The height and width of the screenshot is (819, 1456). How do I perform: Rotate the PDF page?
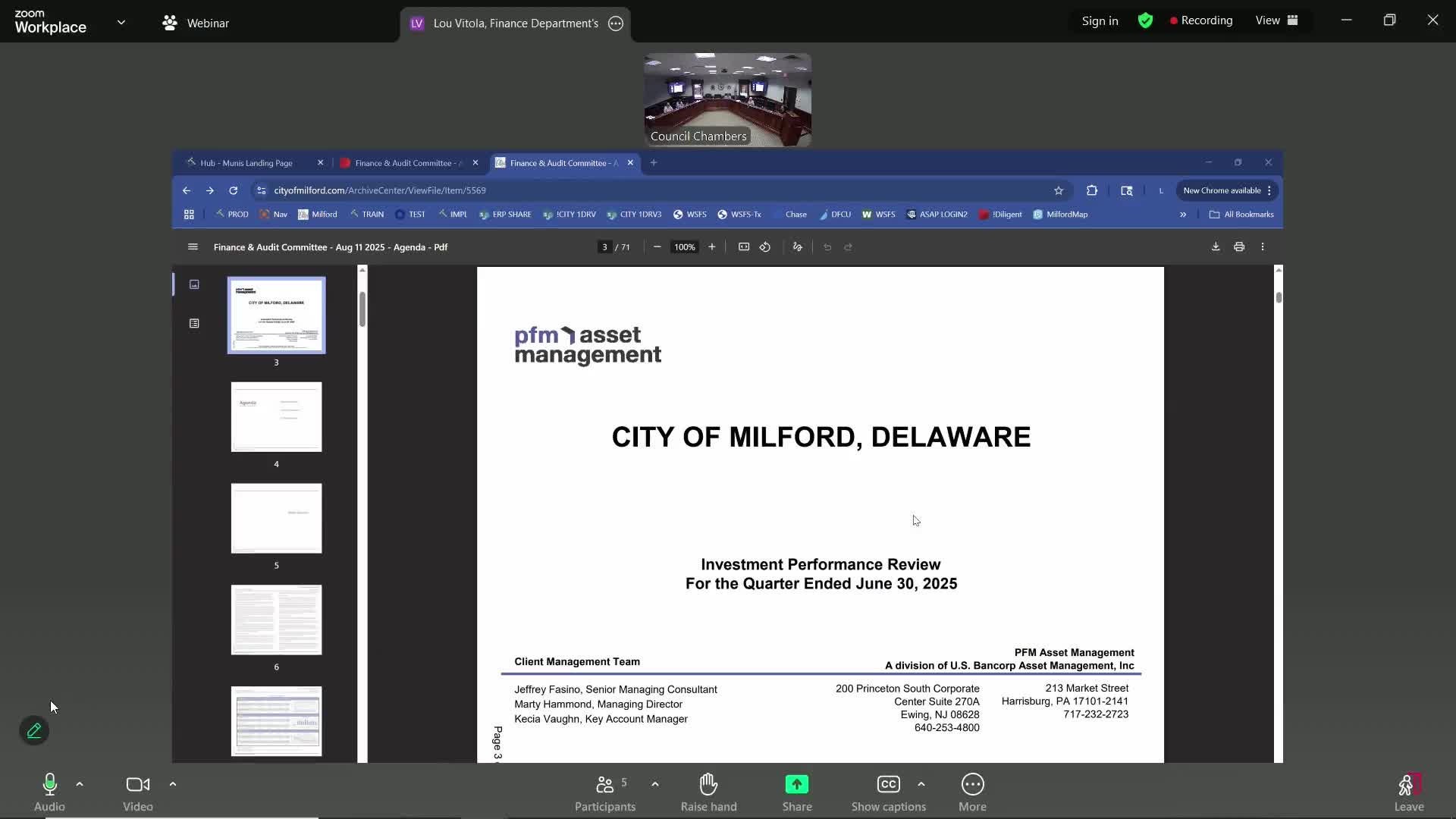click(x=765, y=246)
